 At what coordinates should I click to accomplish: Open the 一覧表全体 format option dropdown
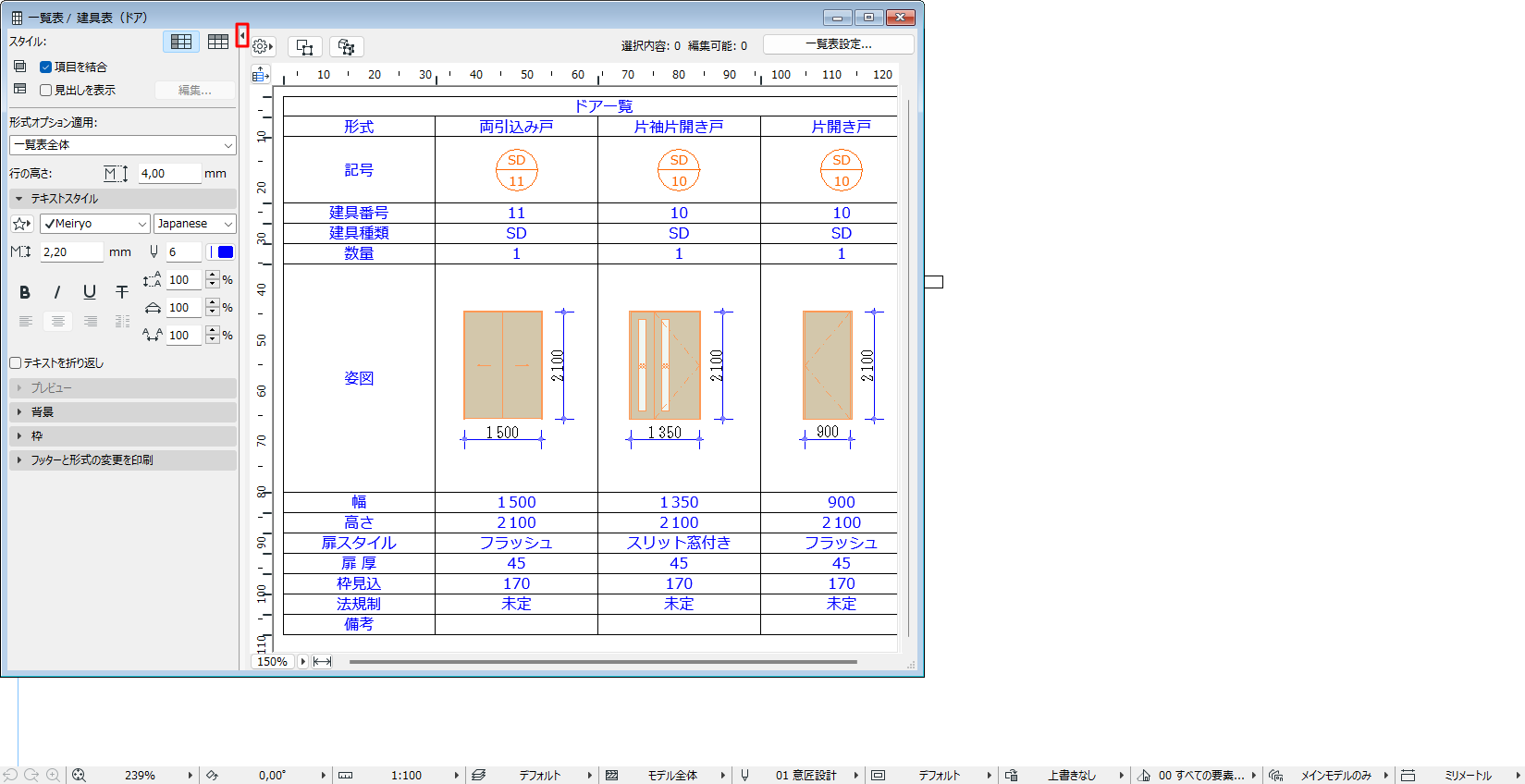tap(123, 145)
